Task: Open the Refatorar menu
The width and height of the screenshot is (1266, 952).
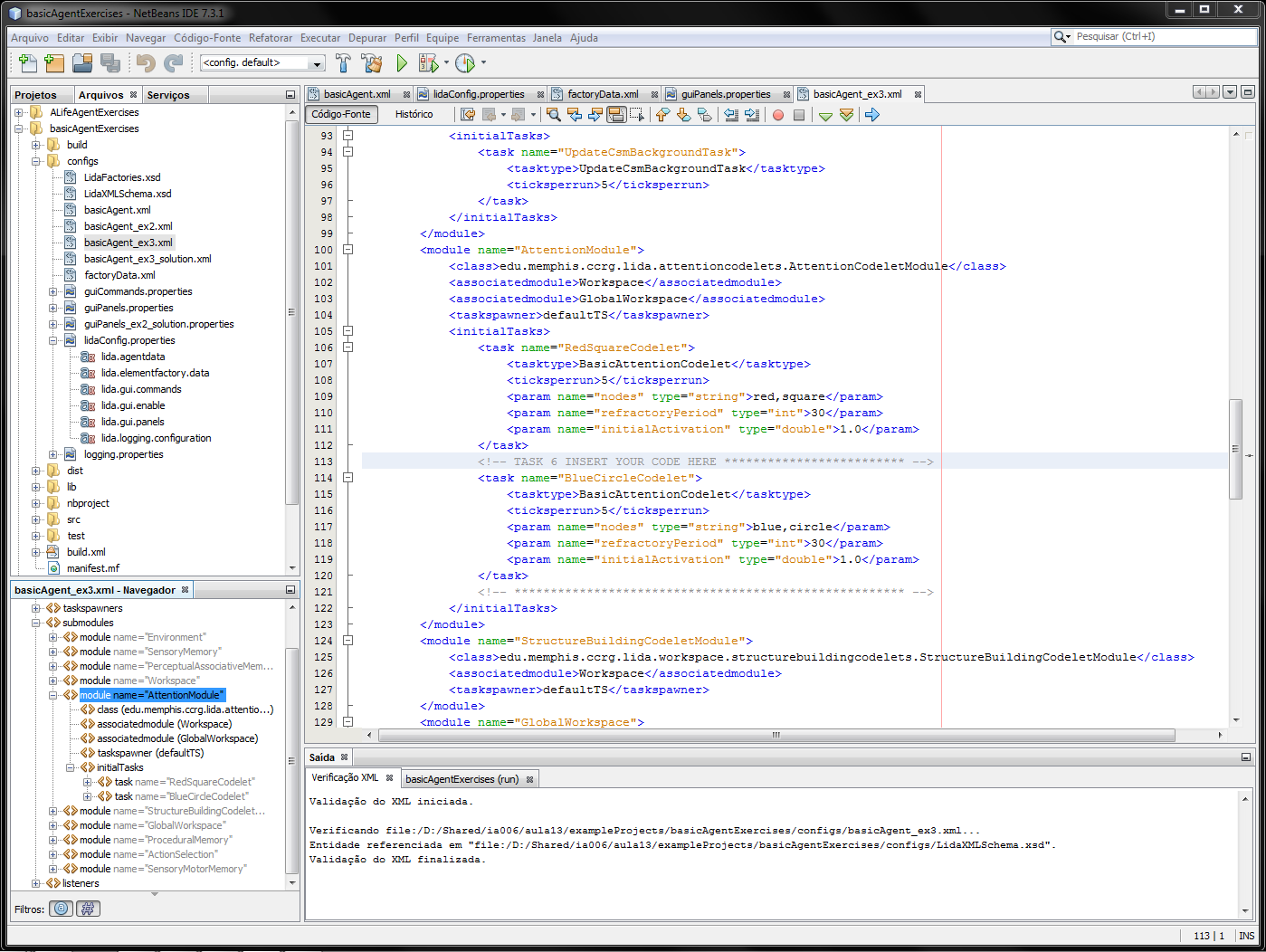Action: click(271, 38)
